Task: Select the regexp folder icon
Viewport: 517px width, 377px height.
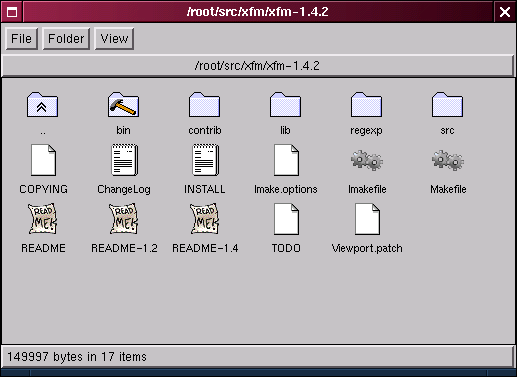Action: coord(366,105)
